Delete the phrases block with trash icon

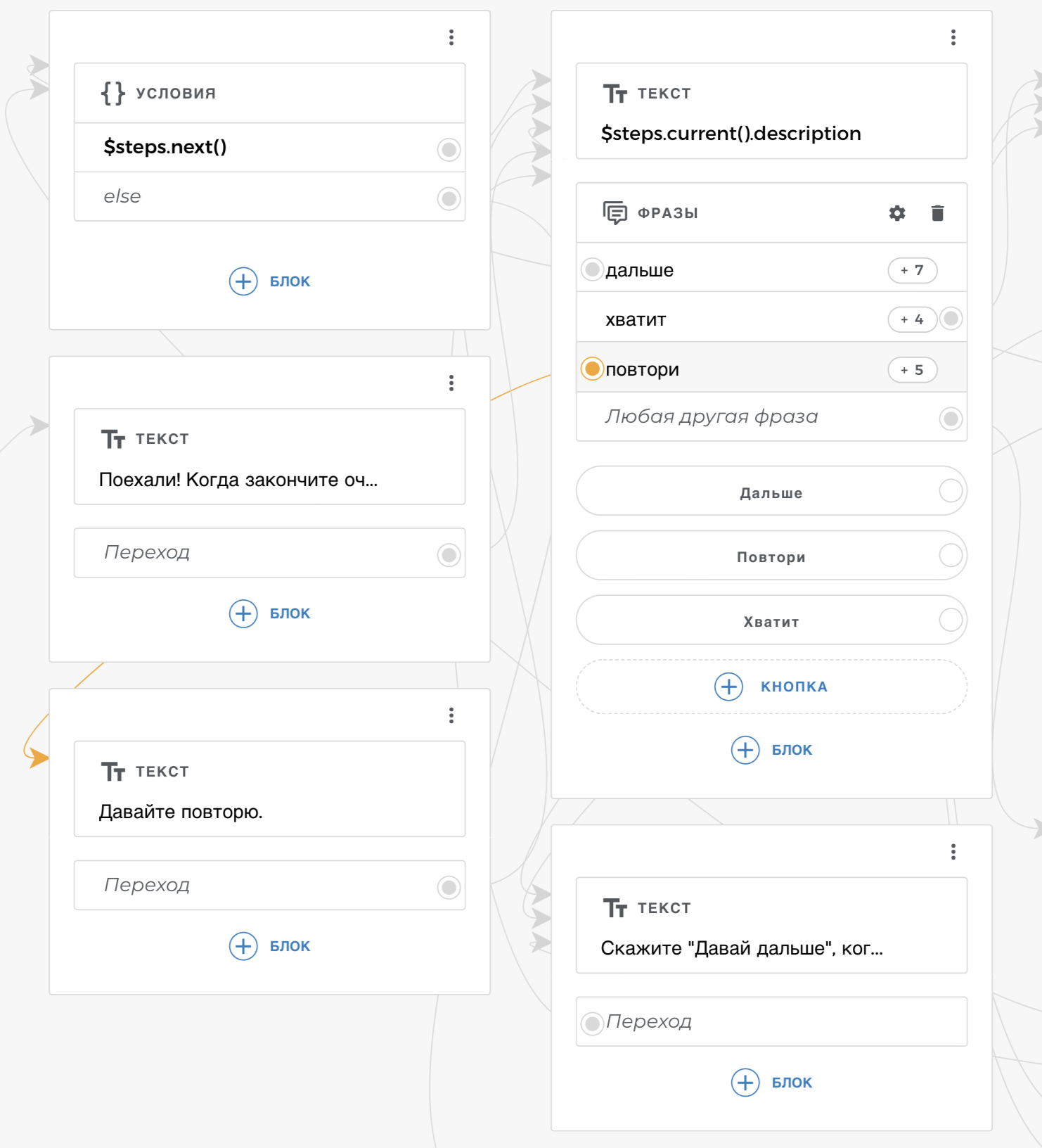click(x=937, y=213)
